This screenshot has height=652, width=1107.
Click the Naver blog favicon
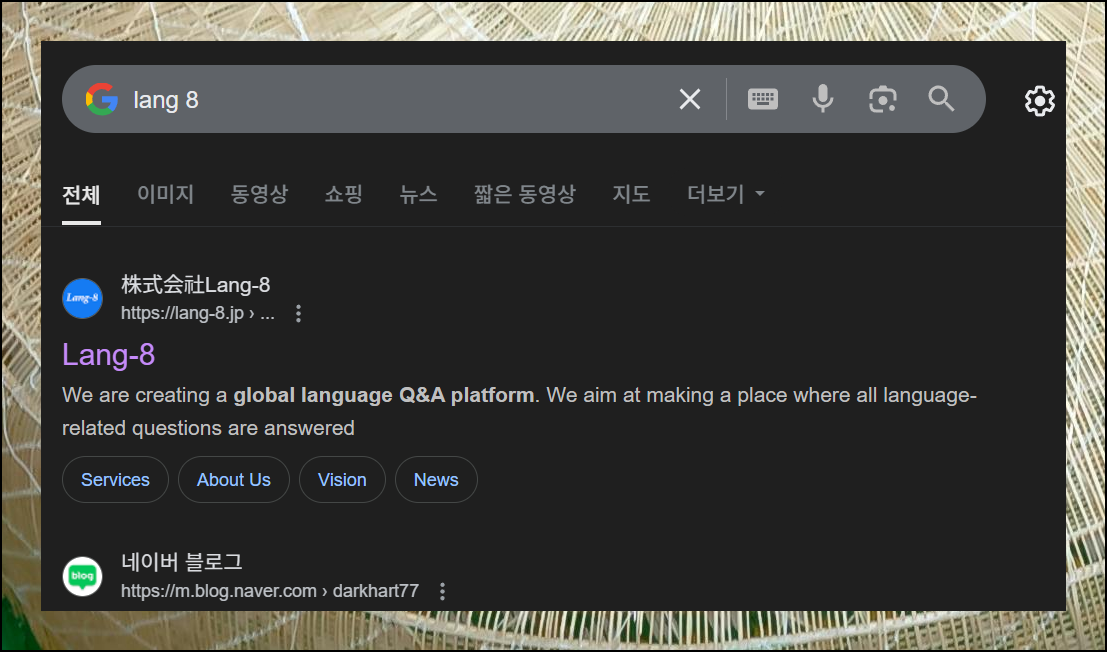coord(83,576)
